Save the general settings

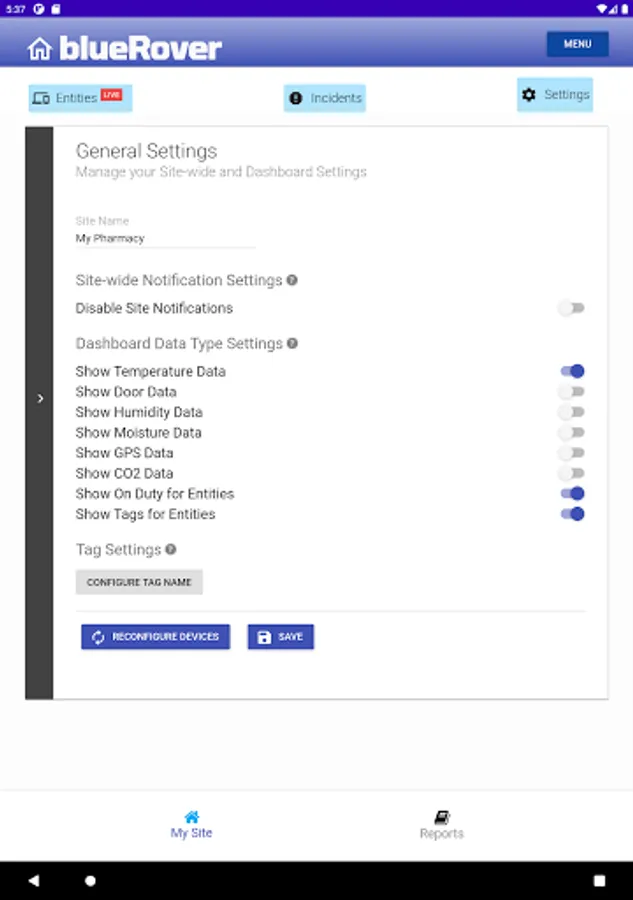tap(281, 637)
